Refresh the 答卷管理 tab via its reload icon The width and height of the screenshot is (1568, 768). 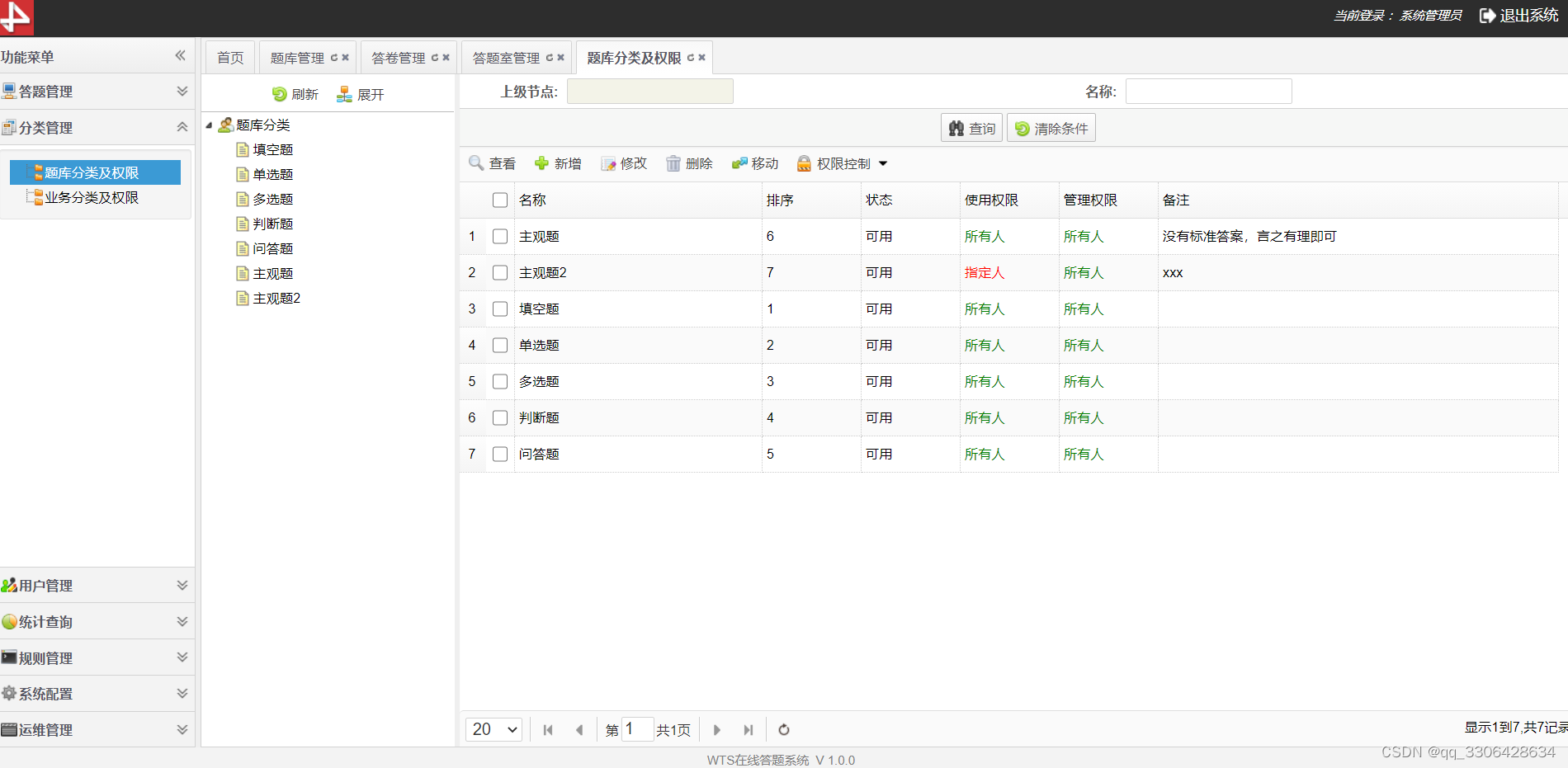[x=435, y=58]
